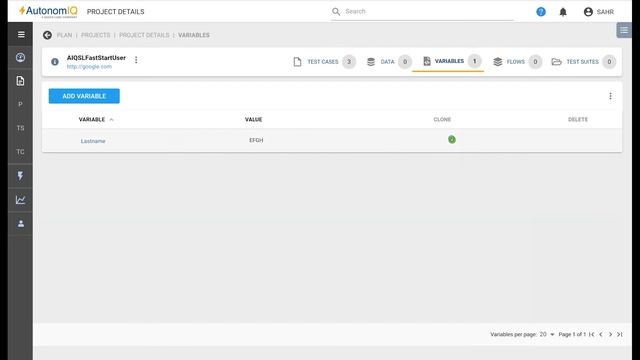
Task: Open the P projects sidebar item
Action: (x=20, y=104)
